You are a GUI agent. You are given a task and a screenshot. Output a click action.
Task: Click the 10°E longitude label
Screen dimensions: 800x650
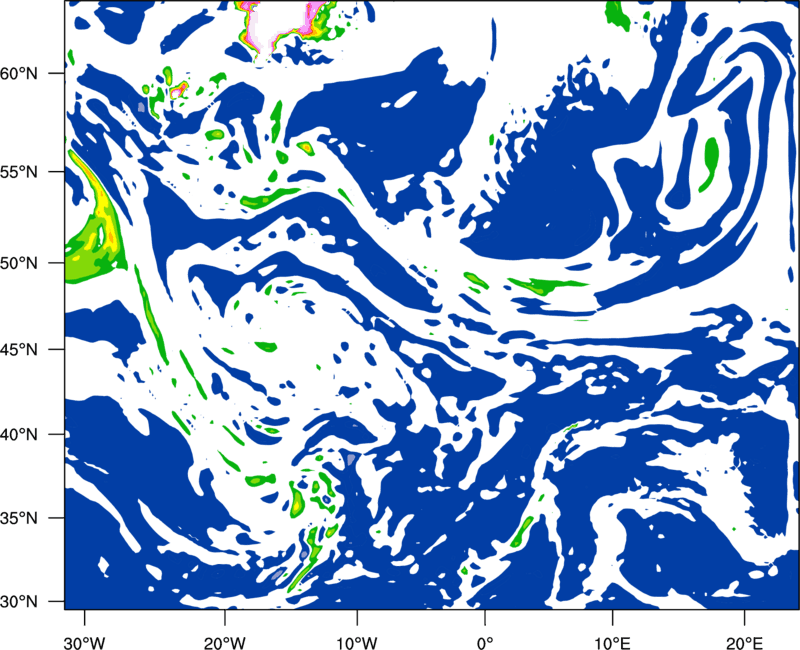pyautogui.click(x=612, y=642)
